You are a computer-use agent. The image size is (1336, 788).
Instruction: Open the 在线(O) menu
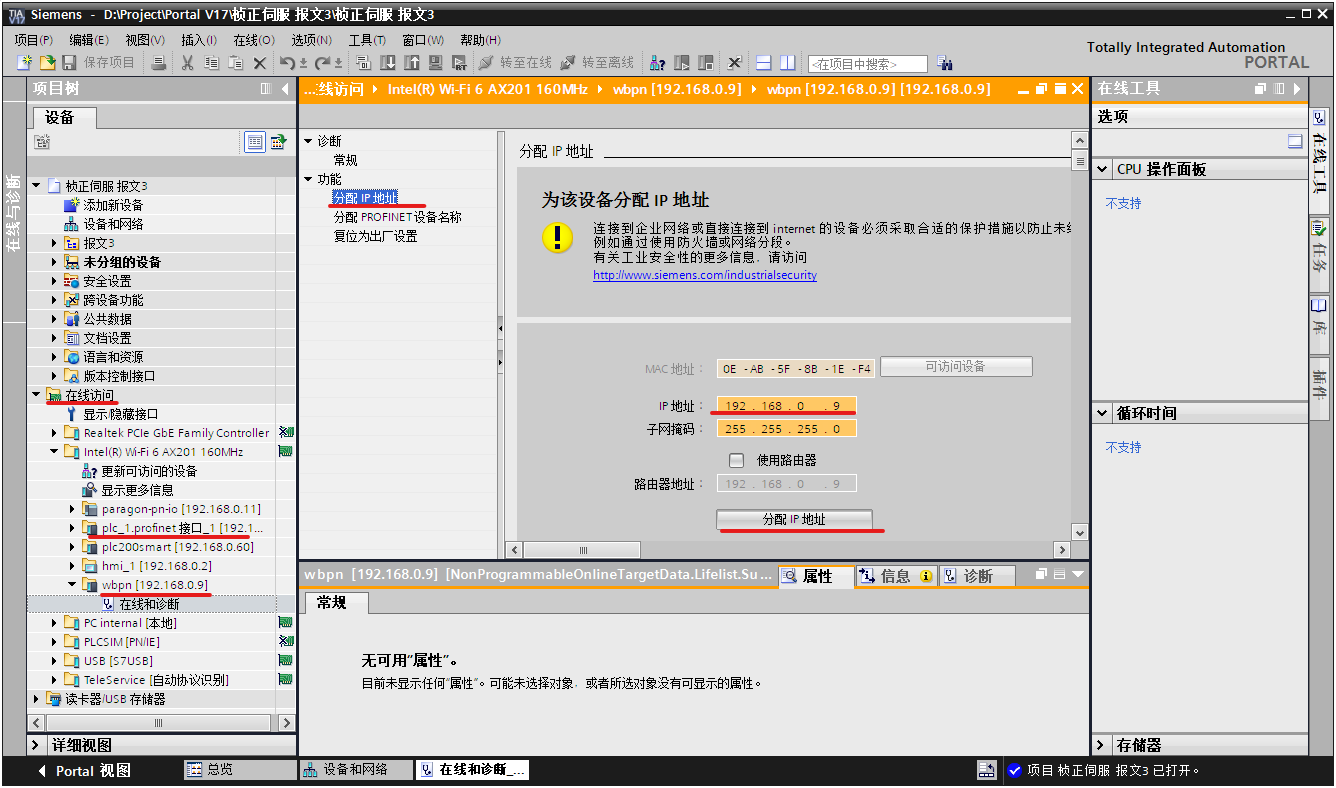(254, 40)
